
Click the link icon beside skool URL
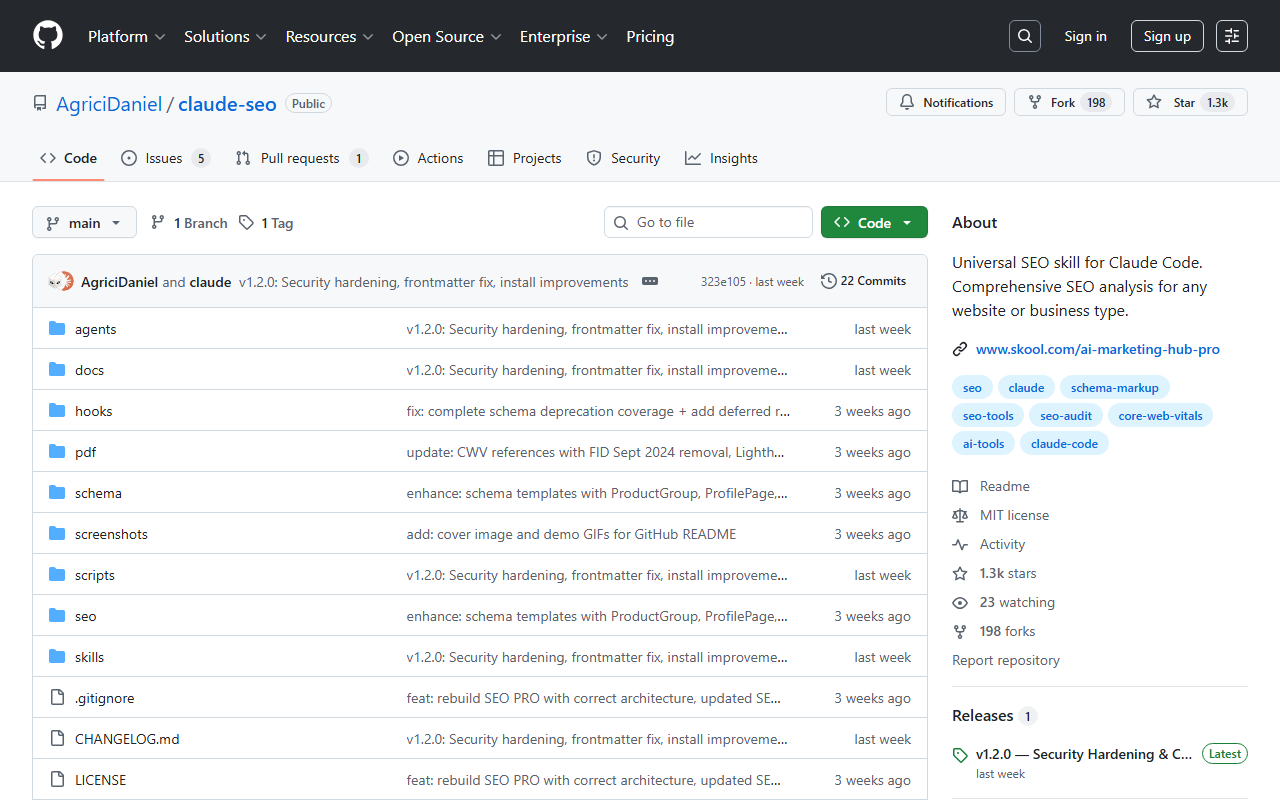[960, 349]
